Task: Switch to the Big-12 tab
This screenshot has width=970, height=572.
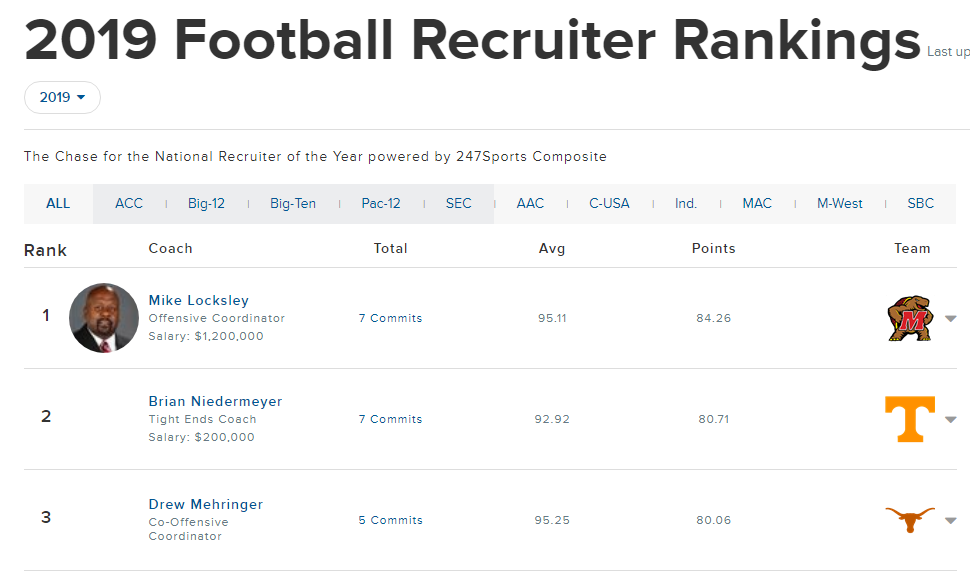Action: (x=206, y=203)
